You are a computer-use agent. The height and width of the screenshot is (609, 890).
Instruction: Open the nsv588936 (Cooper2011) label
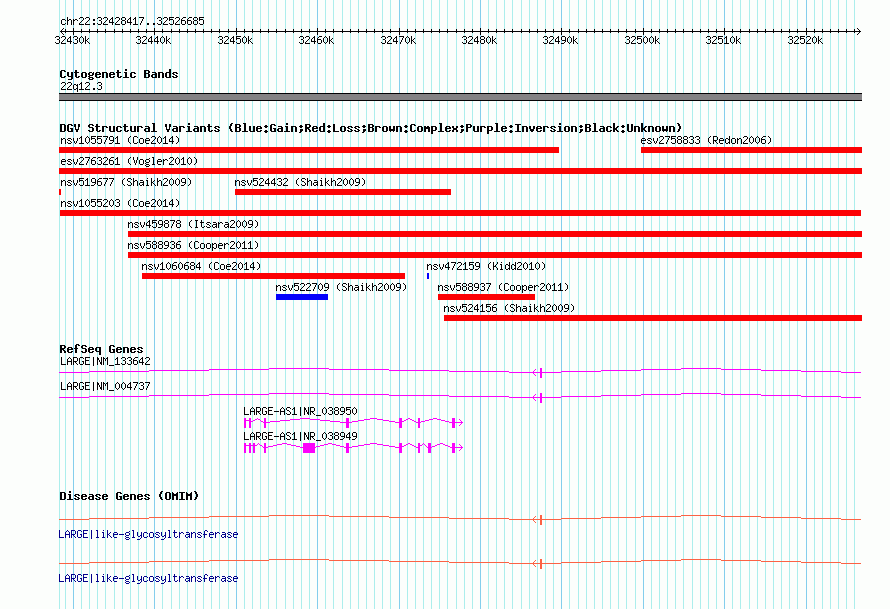click(x=193, y=245)
